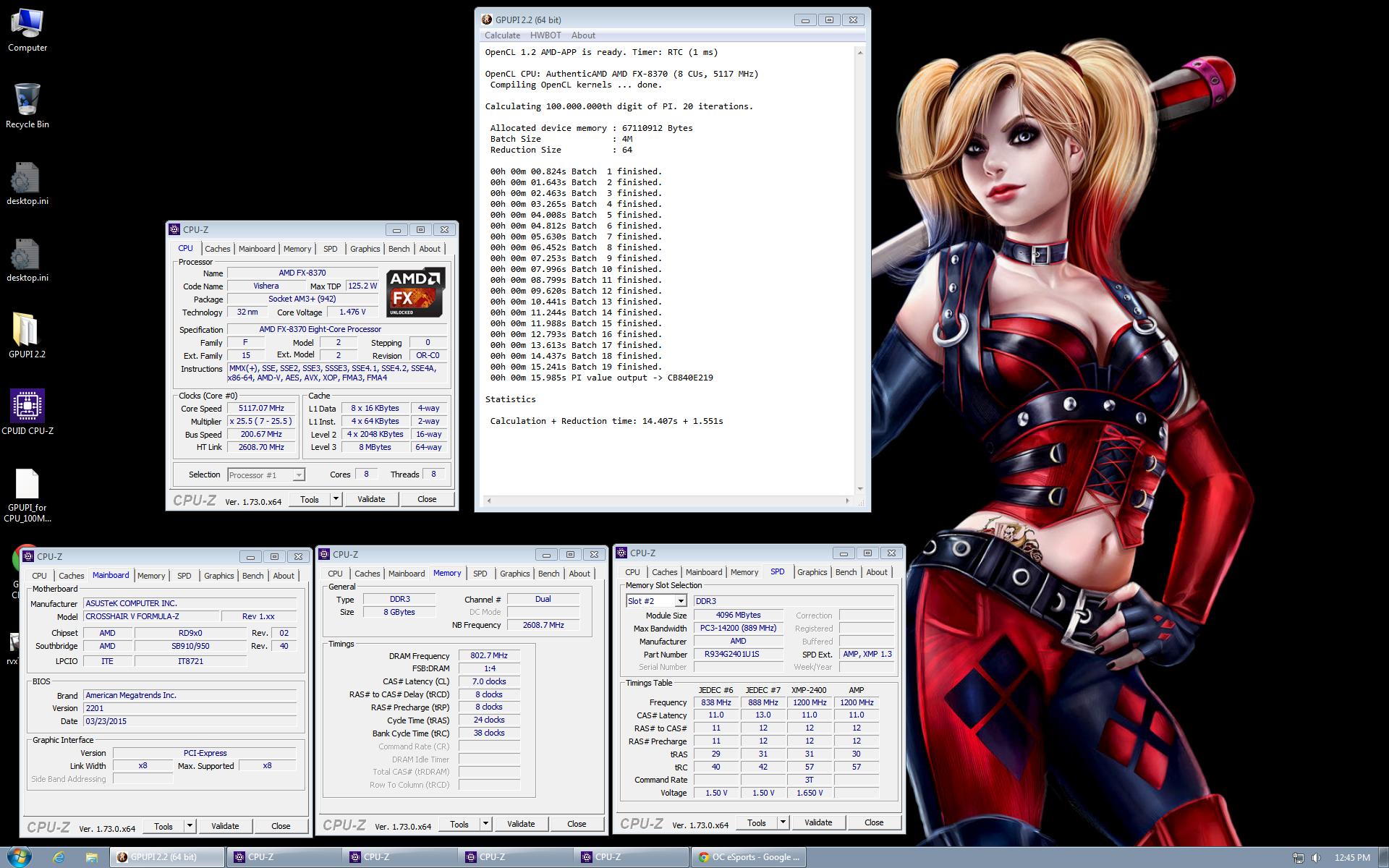Click the NB Frequency 2608.7 MHz value

pos(543,625)
